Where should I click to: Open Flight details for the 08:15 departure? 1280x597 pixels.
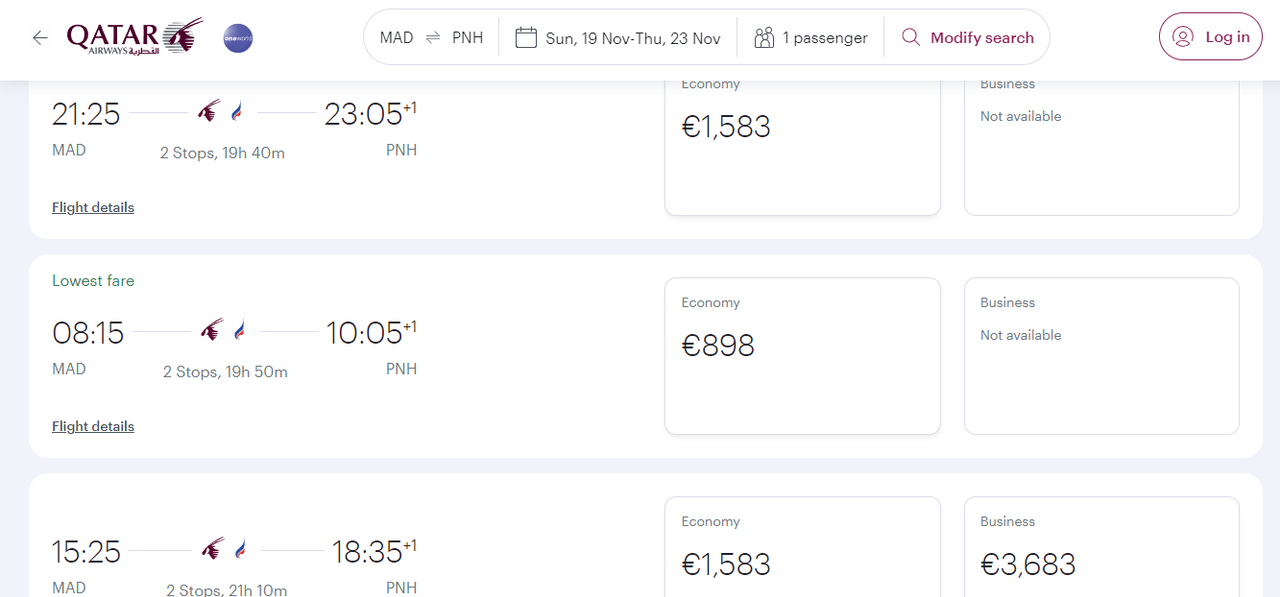pos(93,427)
